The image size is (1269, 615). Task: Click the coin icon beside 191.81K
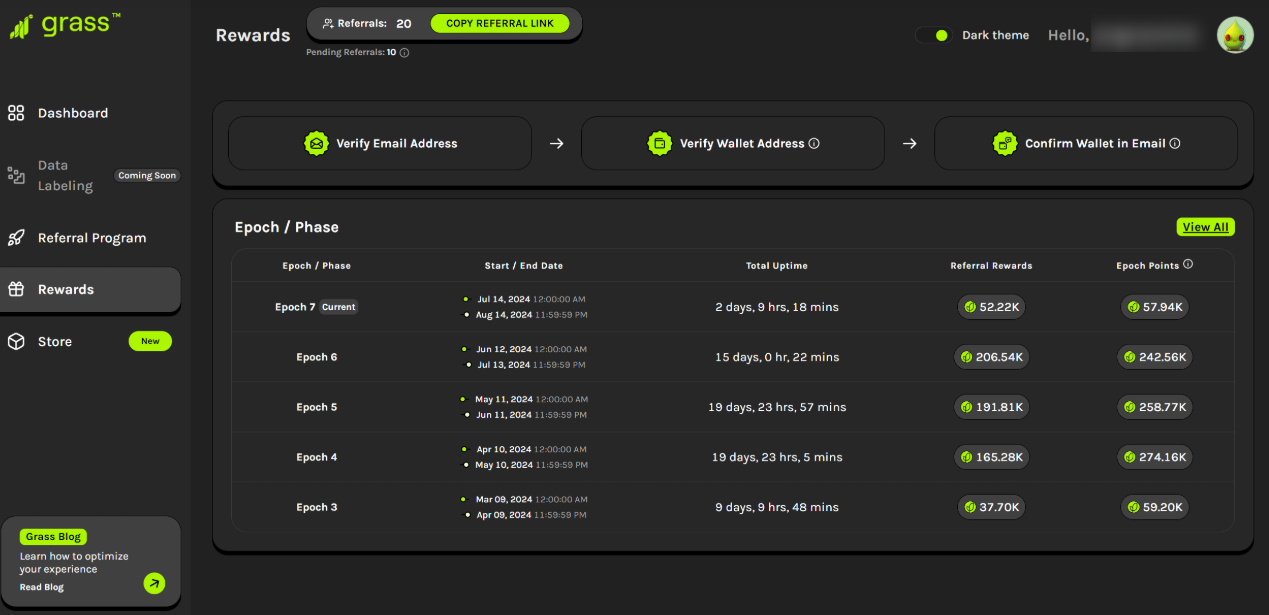(966, 407)
